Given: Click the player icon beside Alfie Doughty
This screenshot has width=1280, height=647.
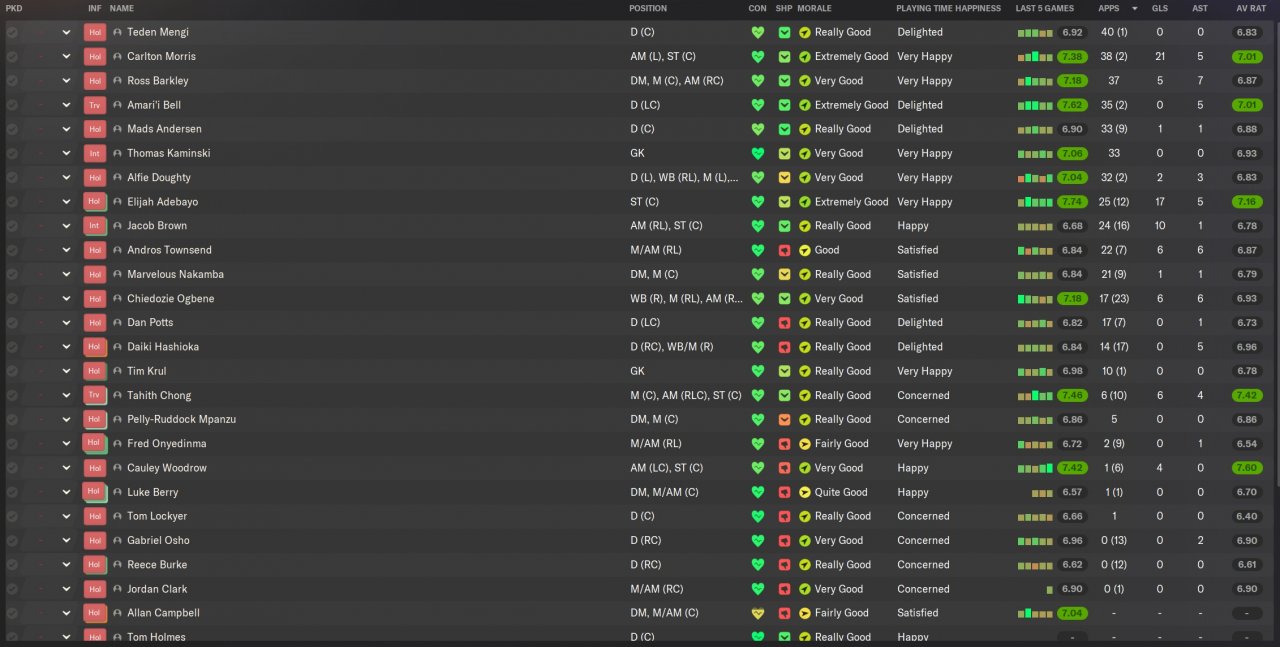Looking at the screenshot, I should (x=117, y=177).
